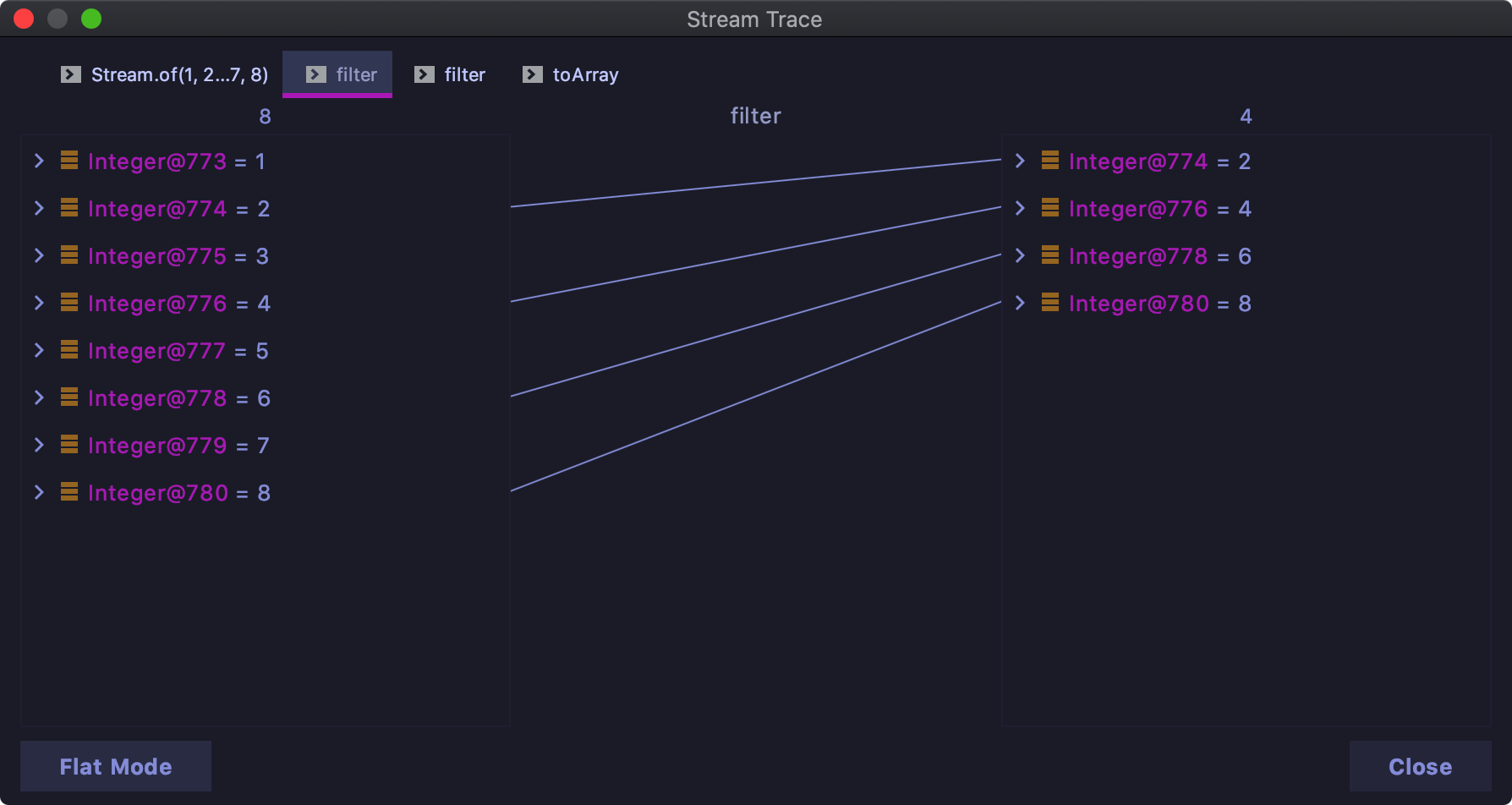Expand Integer@776 = 4 in the right list
This screenshot has height=805, width=1512.
(1020, 208)
